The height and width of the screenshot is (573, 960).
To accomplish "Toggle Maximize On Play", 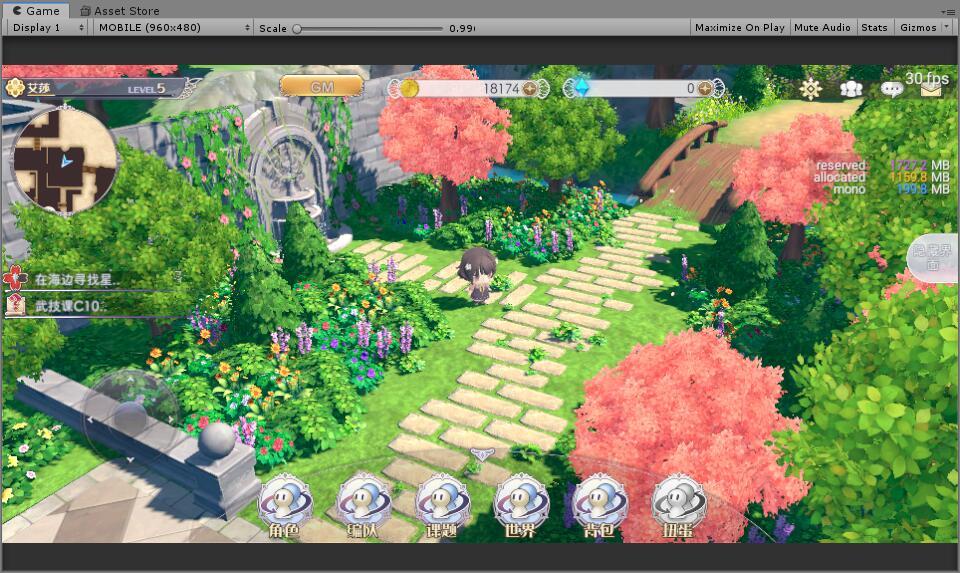I will 740,28.
